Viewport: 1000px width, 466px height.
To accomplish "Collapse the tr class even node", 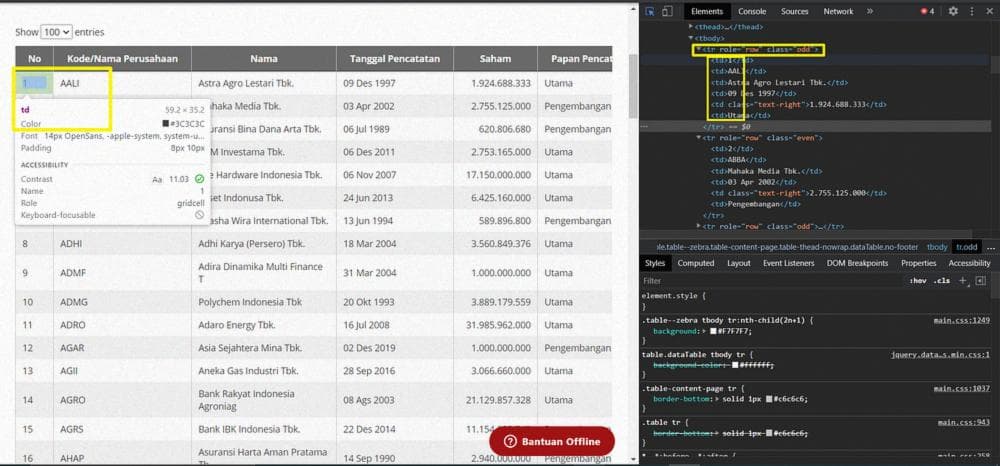I will coord(699,138).
